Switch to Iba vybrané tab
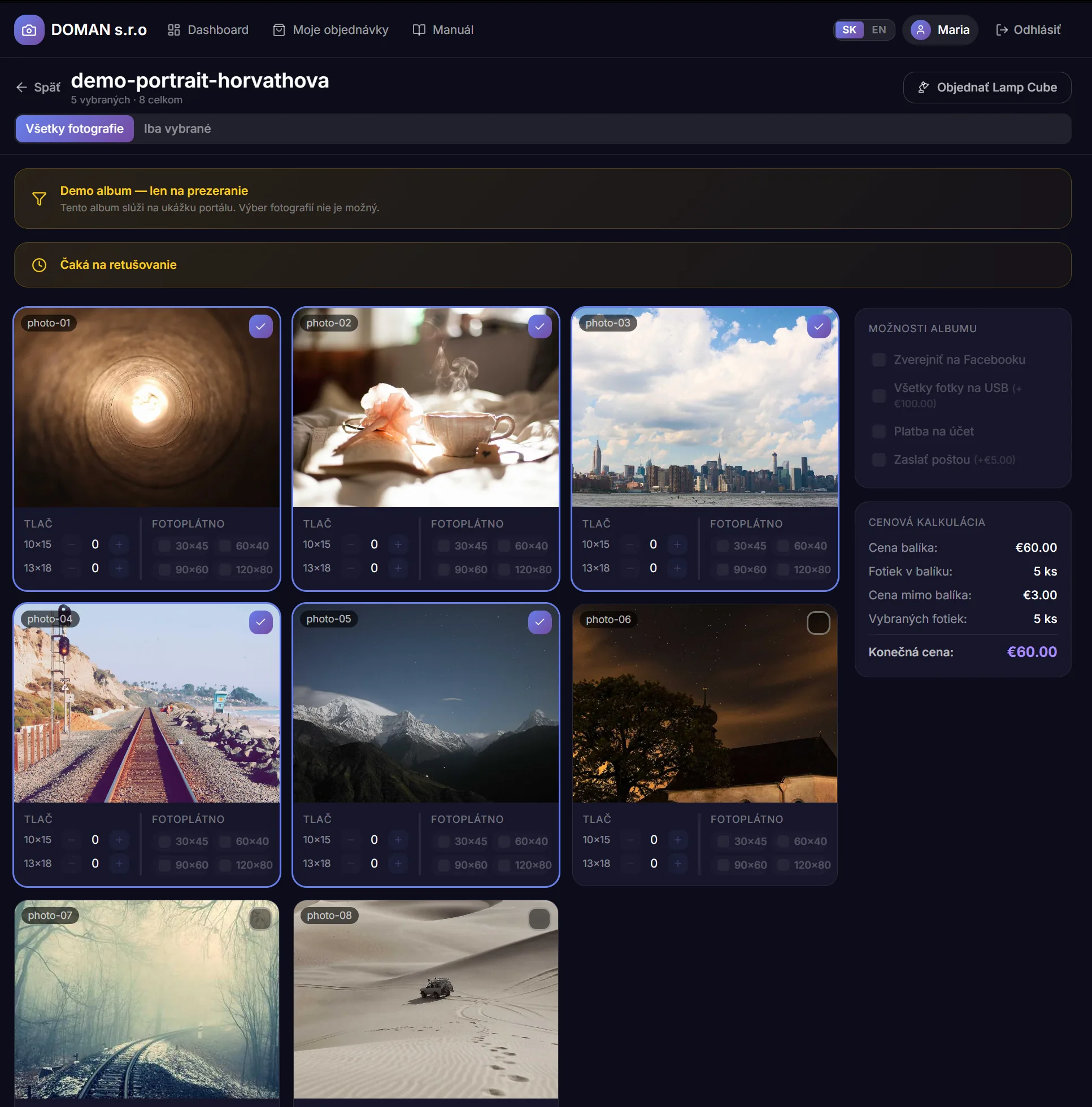 coord(177,129)
